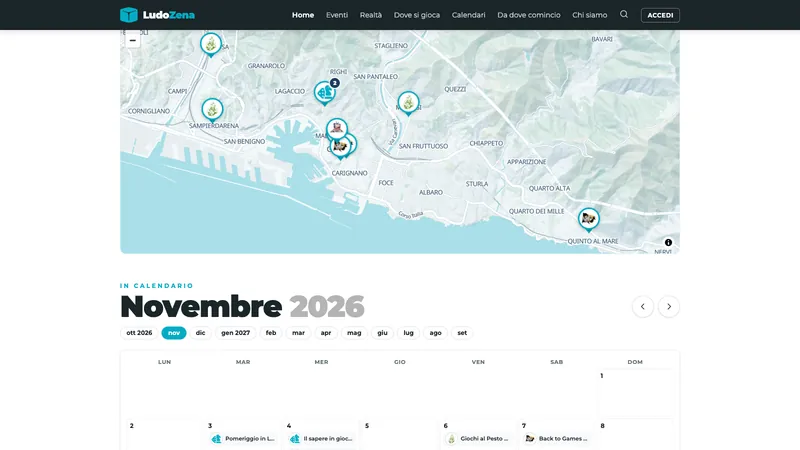This screenshot has width=800, height=450.
Task: Select the feb month pill
Action: (271, 333)
